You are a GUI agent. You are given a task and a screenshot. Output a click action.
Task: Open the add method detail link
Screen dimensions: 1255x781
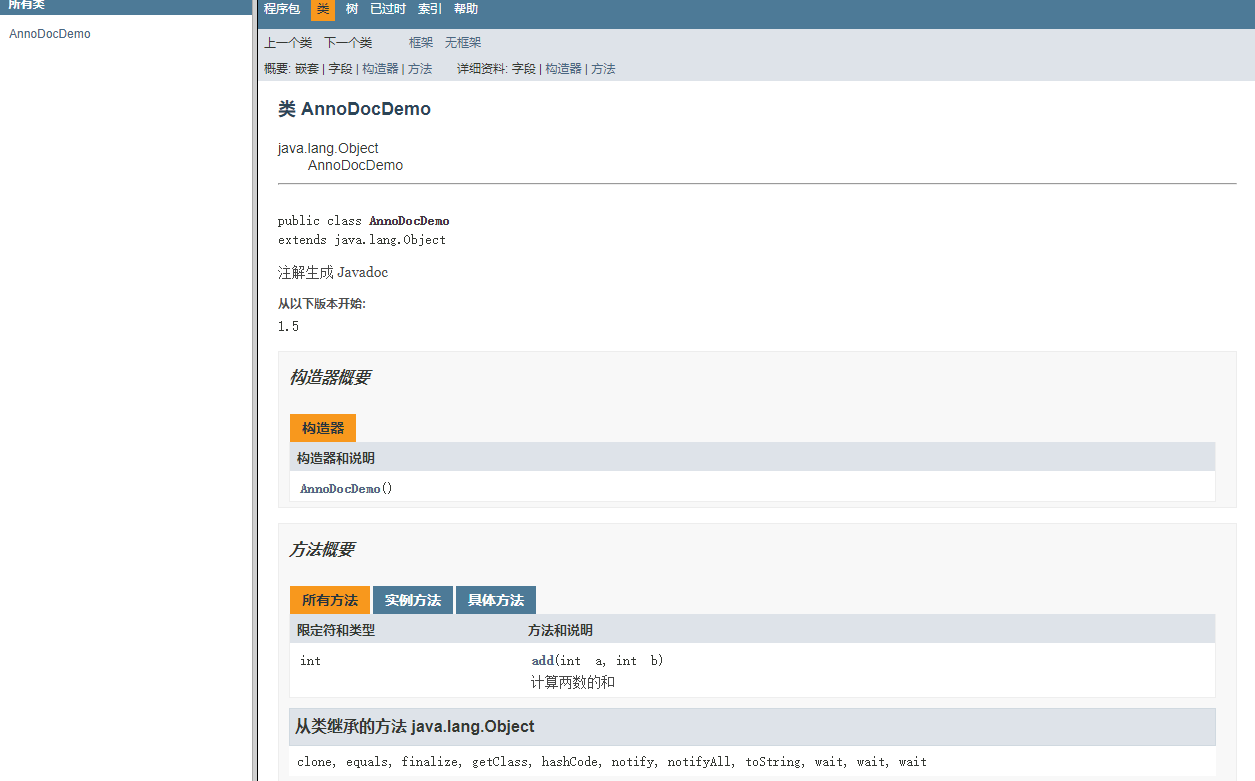click(542, 661)
